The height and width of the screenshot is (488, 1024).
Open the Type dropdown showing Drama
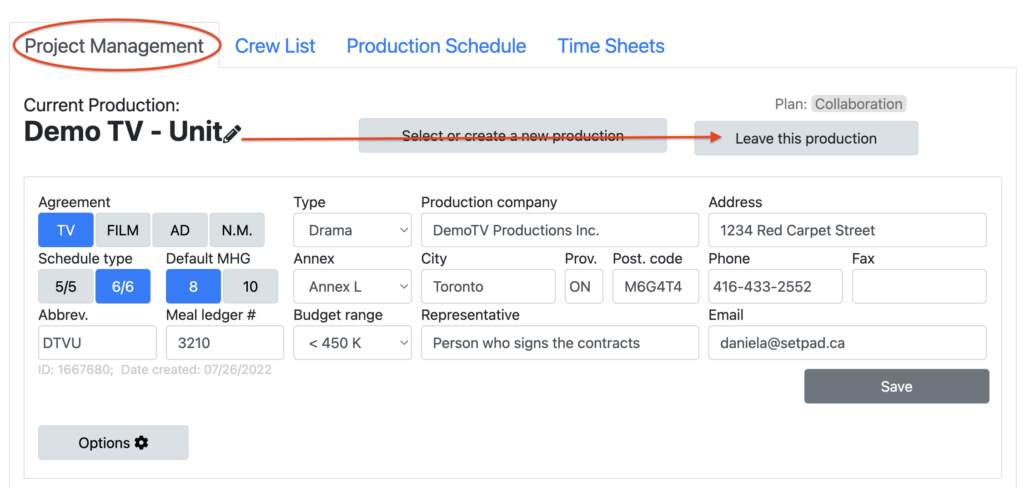point(352,230)
